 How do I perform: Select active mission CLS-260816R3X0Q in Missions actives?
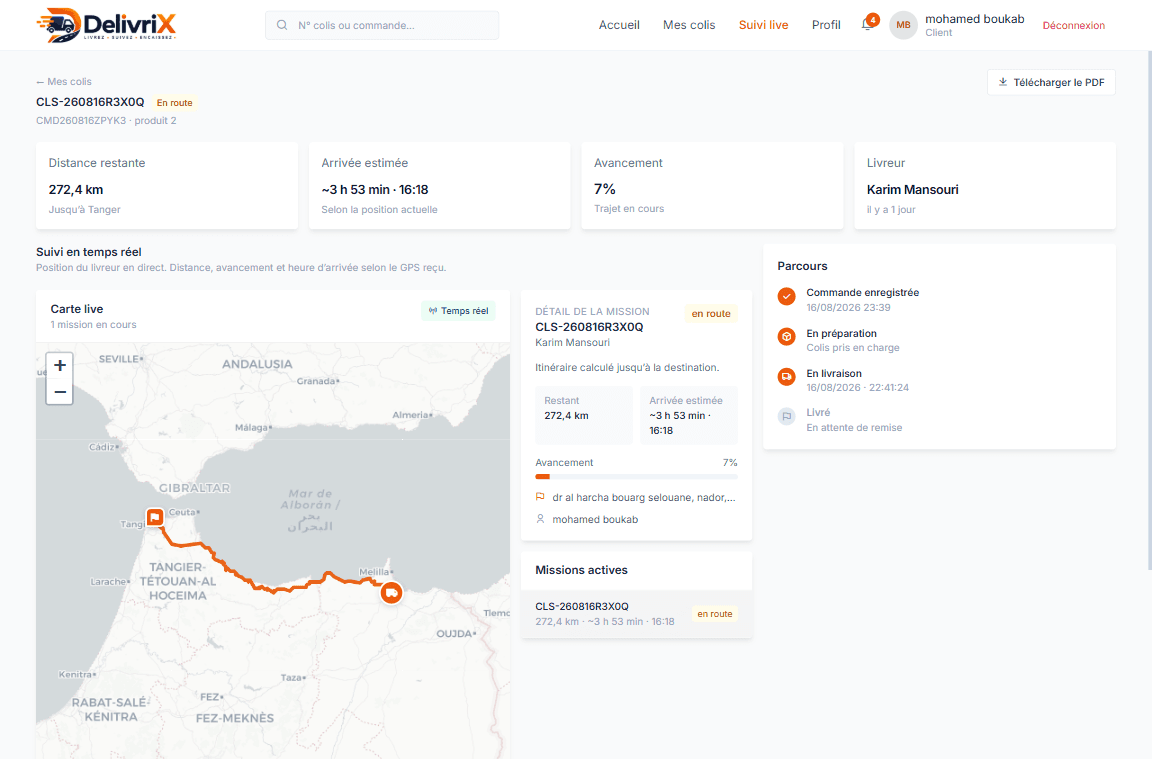636,614
